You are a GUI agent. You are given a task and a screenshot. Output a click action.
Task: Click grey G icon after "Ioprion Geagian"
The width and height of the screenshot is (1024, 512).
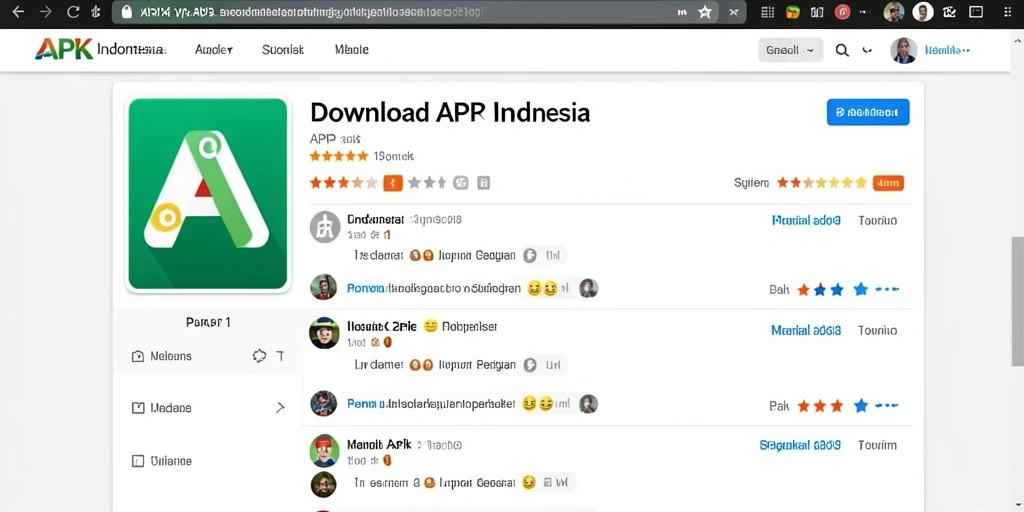530,255
